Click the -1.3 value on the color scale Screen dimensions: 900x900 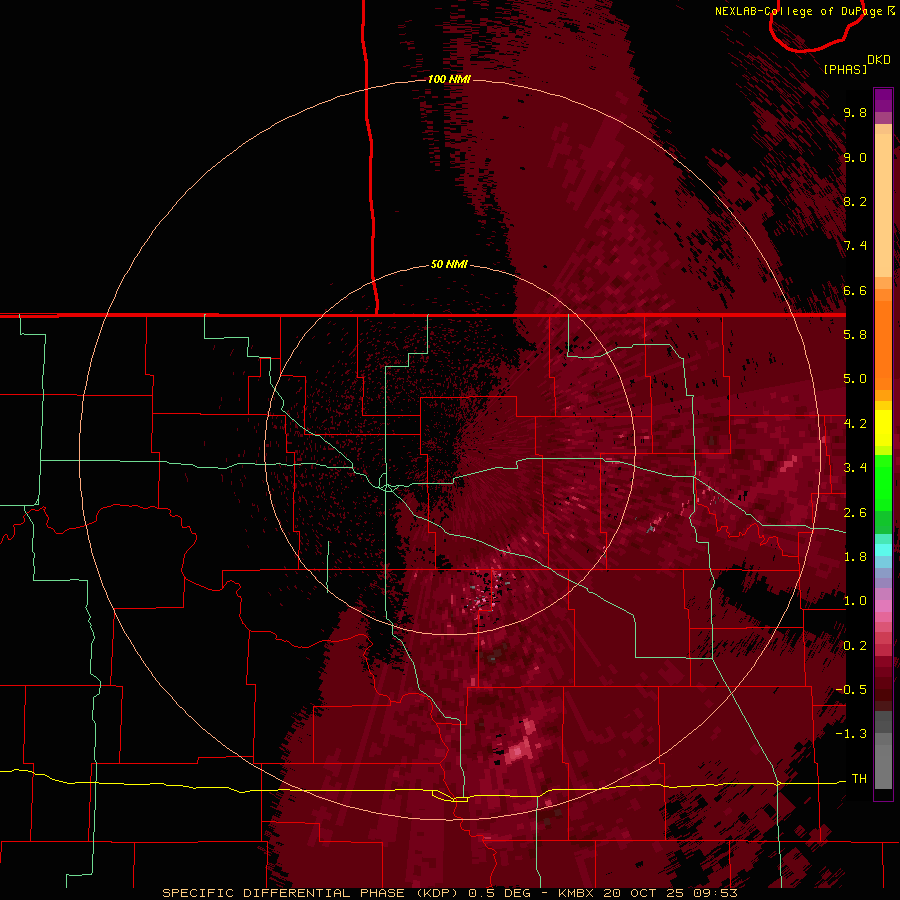(851, 734)
